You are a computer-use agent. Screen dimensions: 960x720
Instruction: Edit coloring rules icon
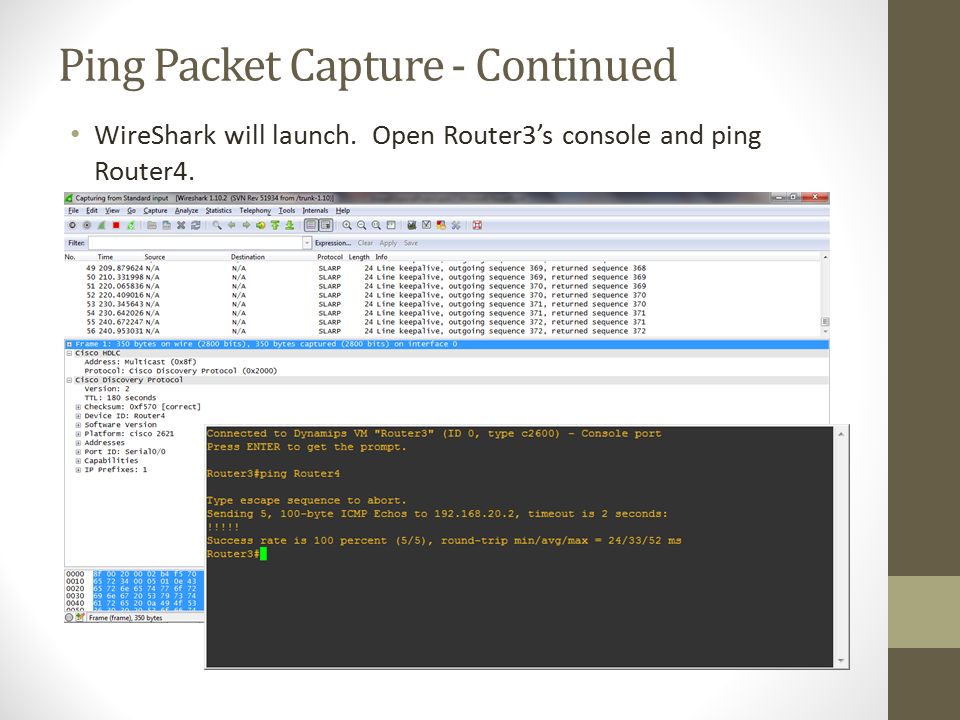pyautogui.click(x=441, y=225)
